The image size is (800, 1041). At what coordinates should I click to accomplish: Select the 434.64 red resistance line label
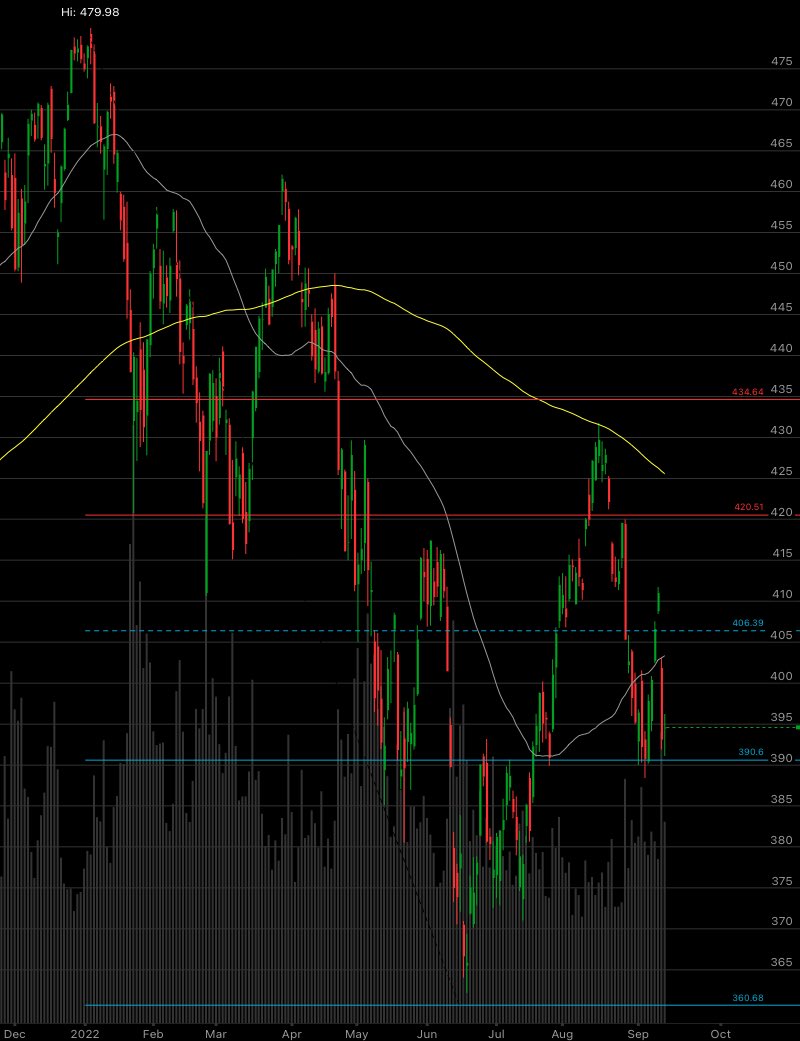coord(748,392)
